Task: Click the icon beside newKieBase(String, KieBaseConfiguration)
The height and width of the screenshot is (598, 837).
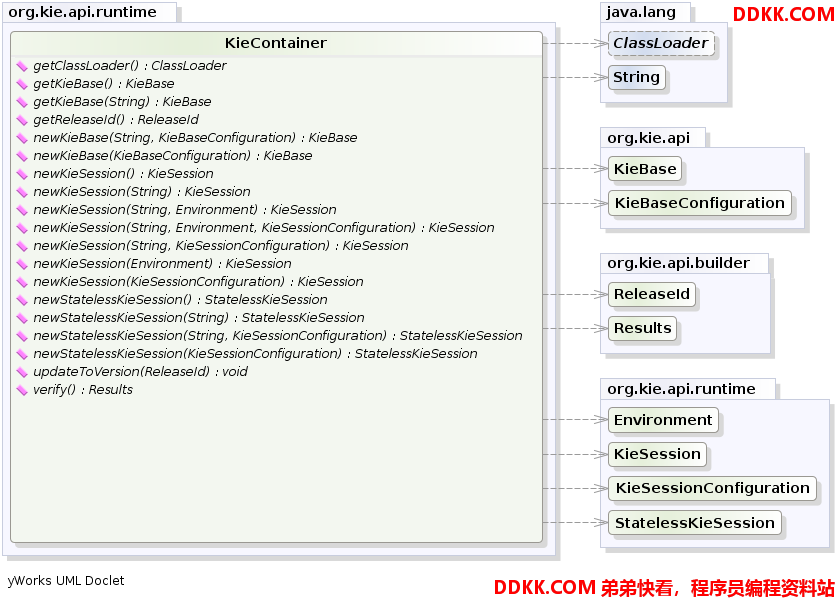Action: pyautogui.click(x=22, y=138)
